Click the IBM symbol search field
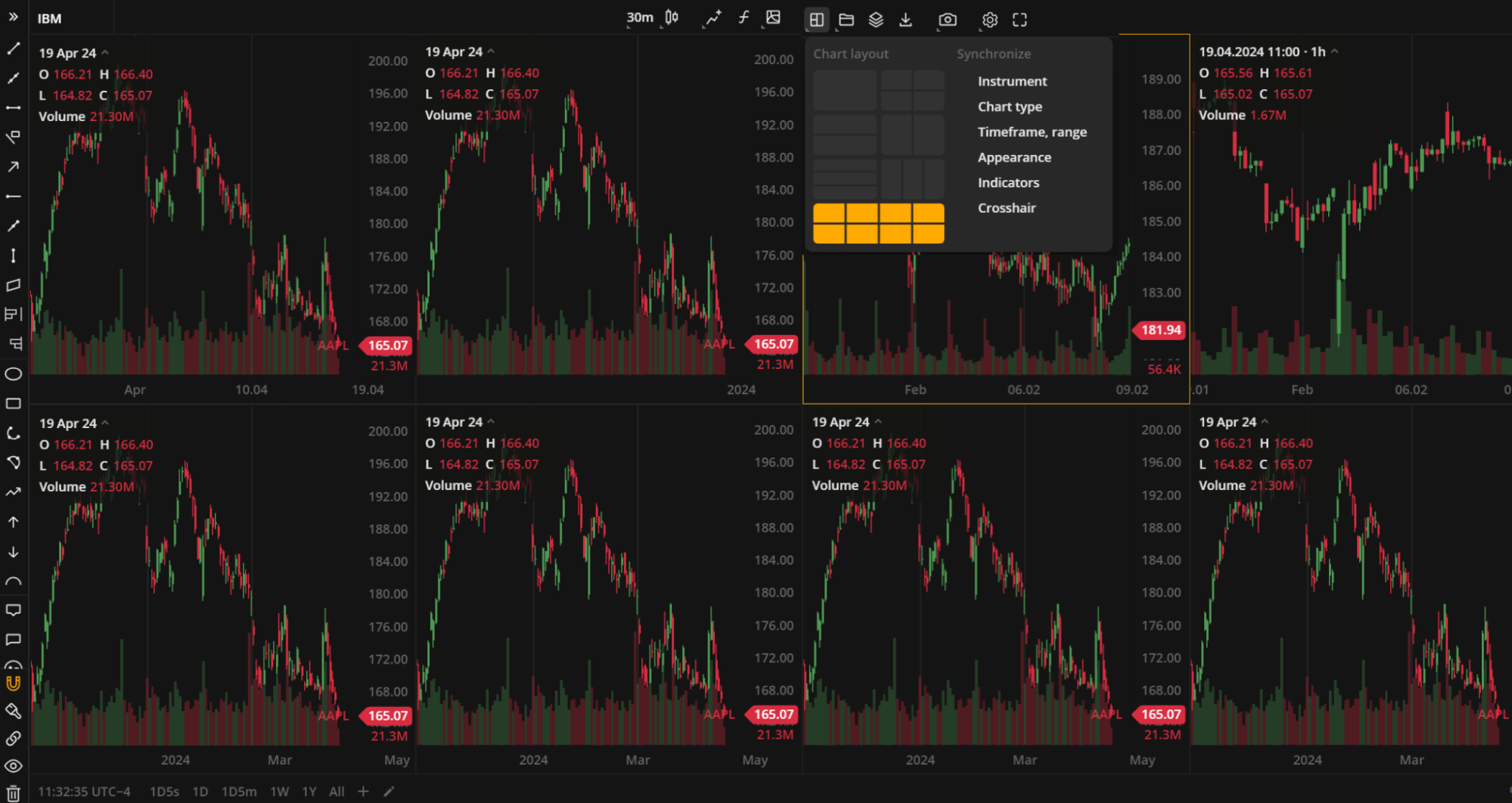The height and width of the screenshot is (803, 1512). click(x=50, y=18)
